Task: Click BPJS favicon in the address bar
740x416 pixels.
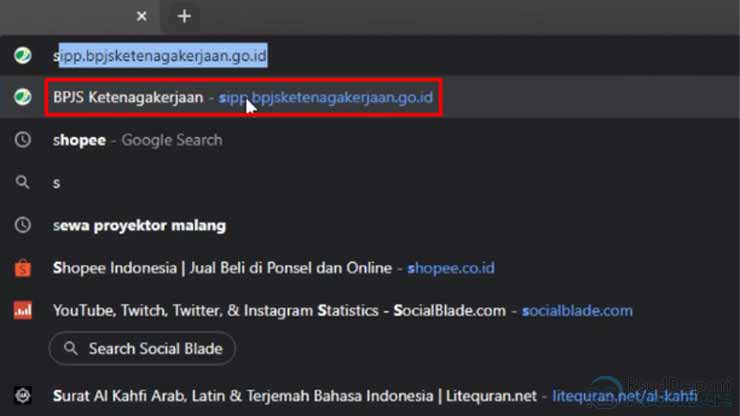Action: pyautogui.click(x=22, y=56)
